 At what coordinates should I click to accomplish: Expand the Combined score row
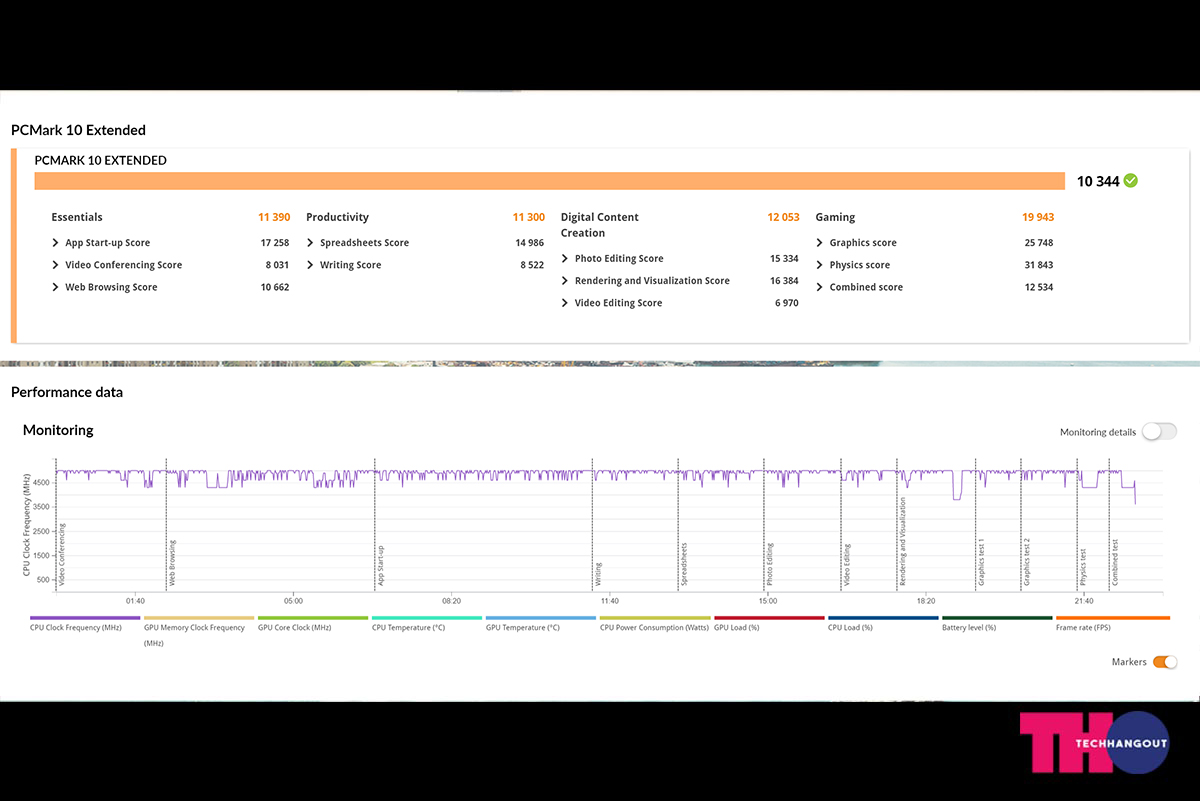(820, 287)
